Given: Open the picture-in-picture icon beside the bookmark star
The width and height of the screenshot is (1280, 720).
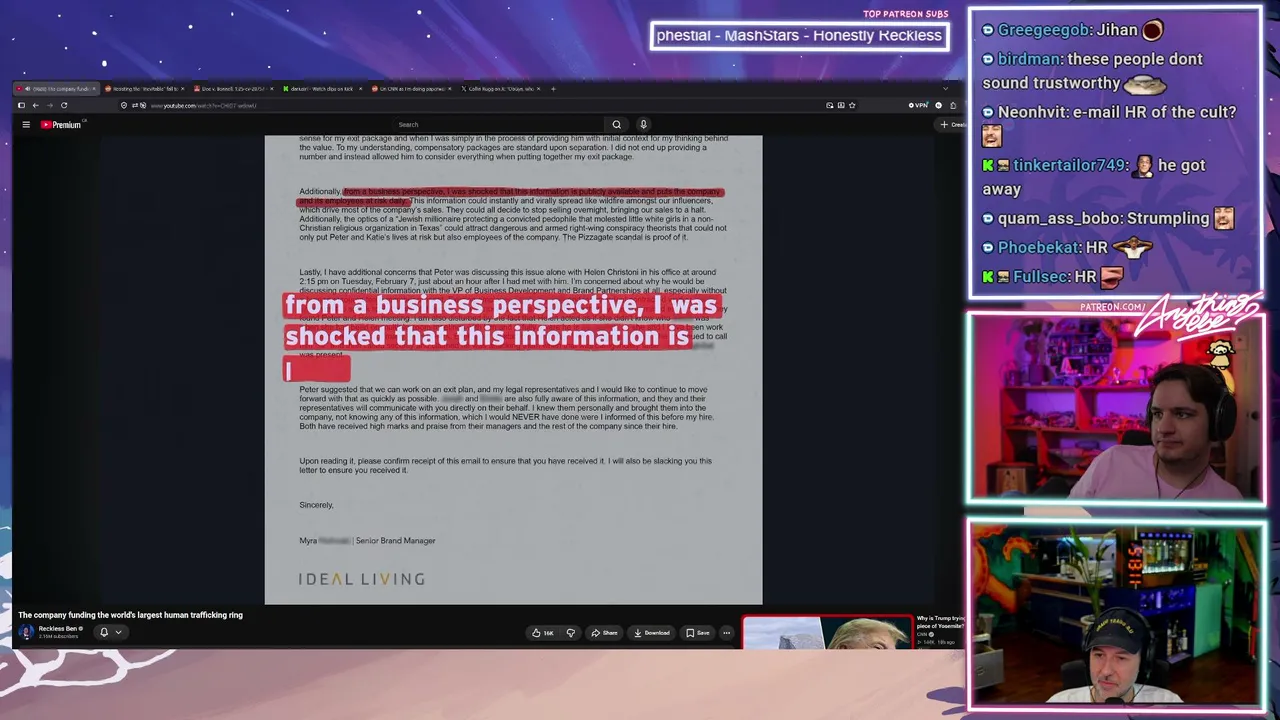Looking at the screenshot, I should coord(841,105).
